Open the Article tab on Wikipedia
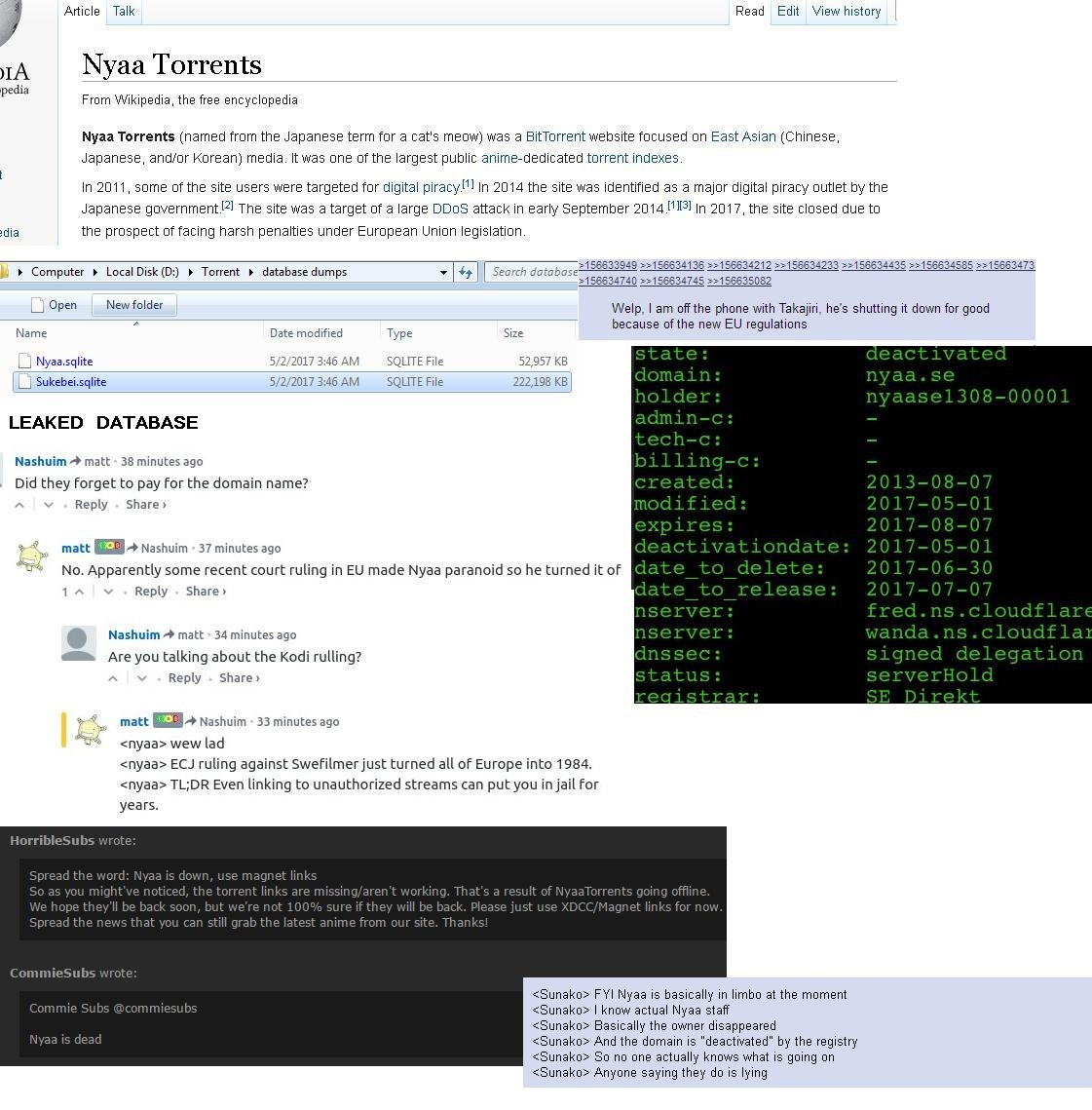The image size is (1092, 1110). pos(82,12)
